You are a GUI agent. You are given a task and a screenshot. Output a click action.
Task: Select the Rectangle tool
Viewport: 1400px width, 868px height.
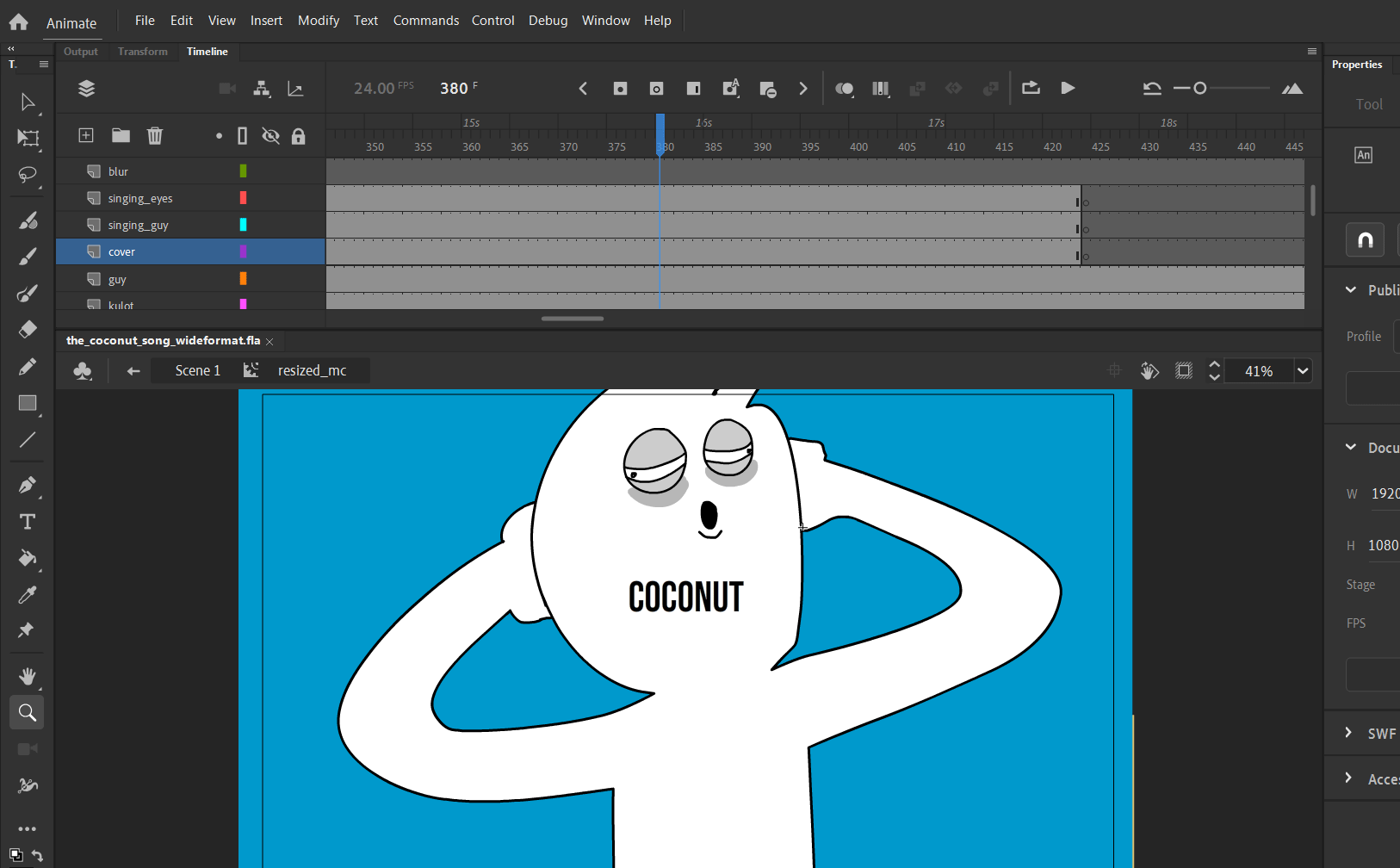[28, 403]
